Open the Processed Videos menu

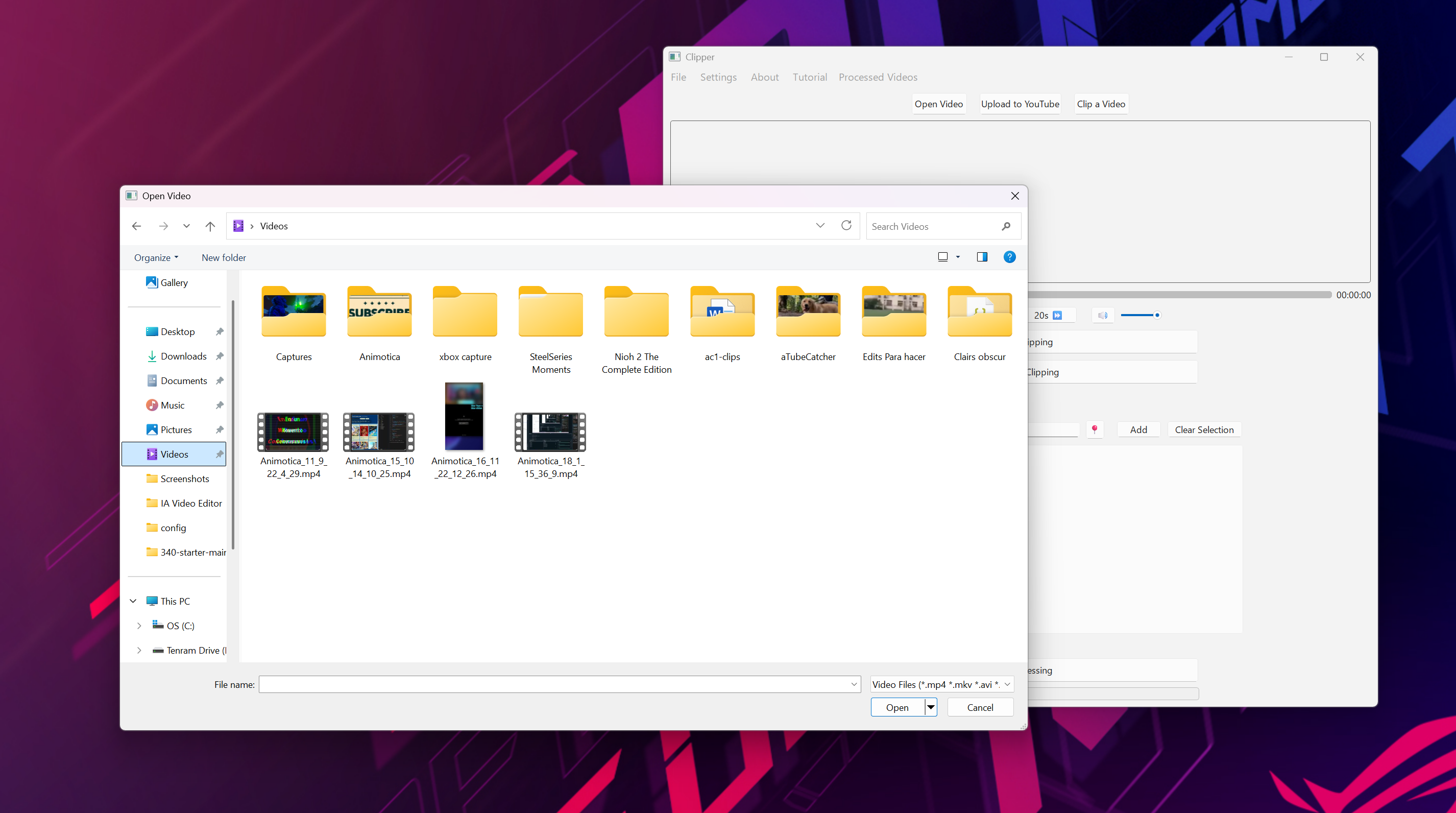pos(878,77)
